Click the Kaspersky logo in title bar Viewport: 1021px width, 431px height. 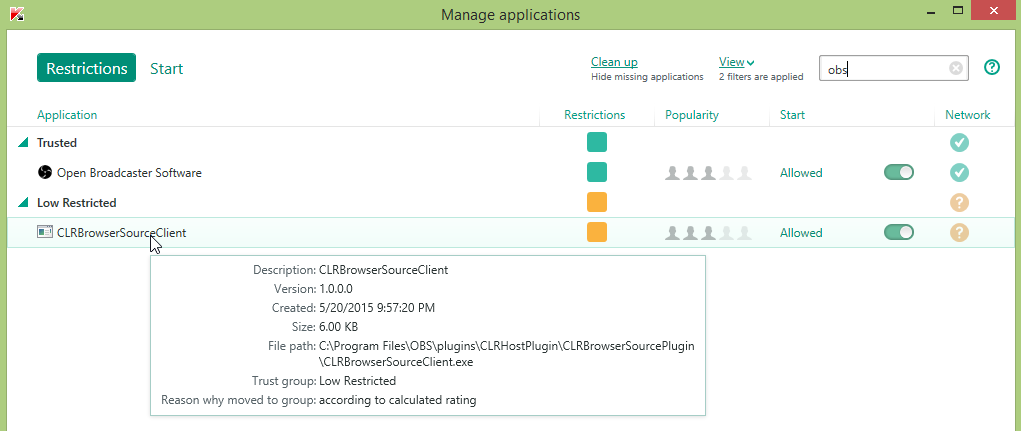click(18, 14)
